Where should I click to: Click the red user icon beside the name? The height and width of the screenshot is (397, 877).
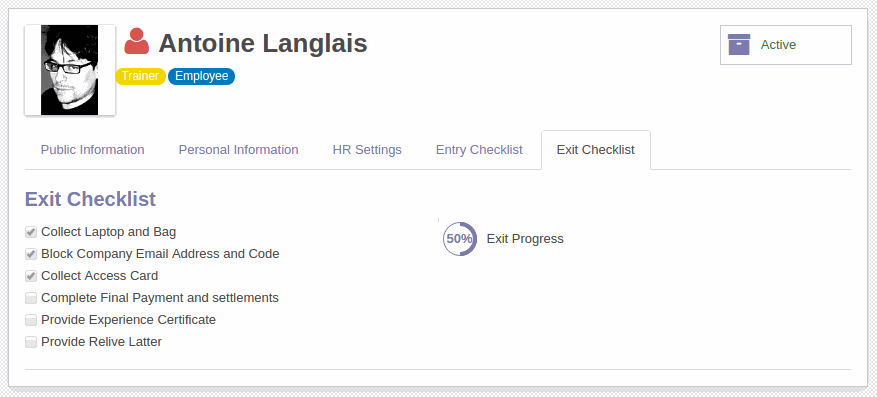pos(136,41)
